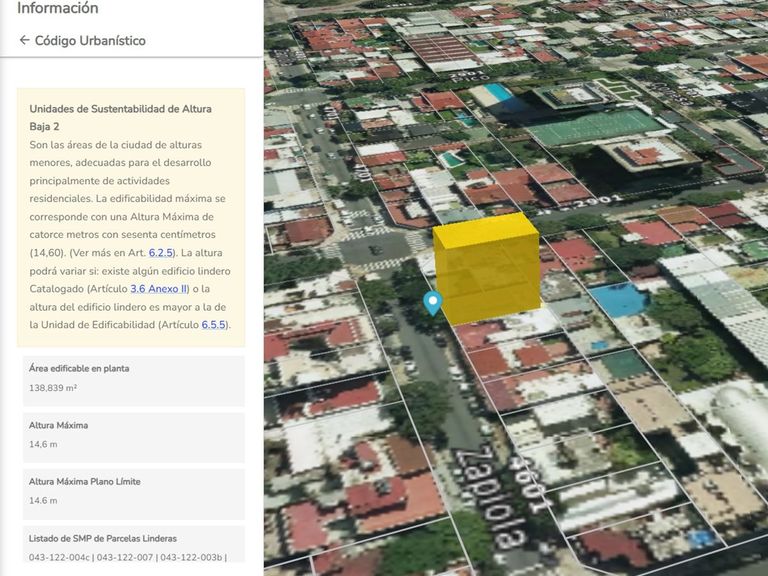Click the Código Urbanístico header title
The image size is (768, 576).
pyautogui.click(x=90, y=41)
